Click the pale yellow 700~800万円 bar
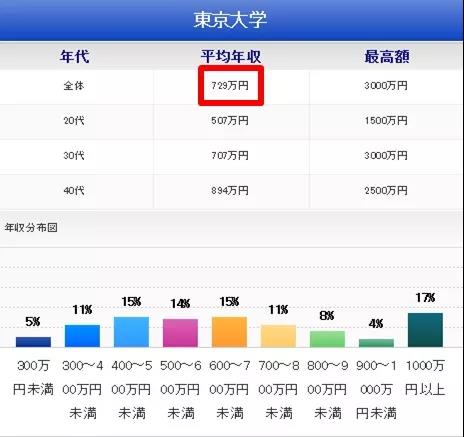The height and width of the screenshot is (437, 464). click(278, 336)
